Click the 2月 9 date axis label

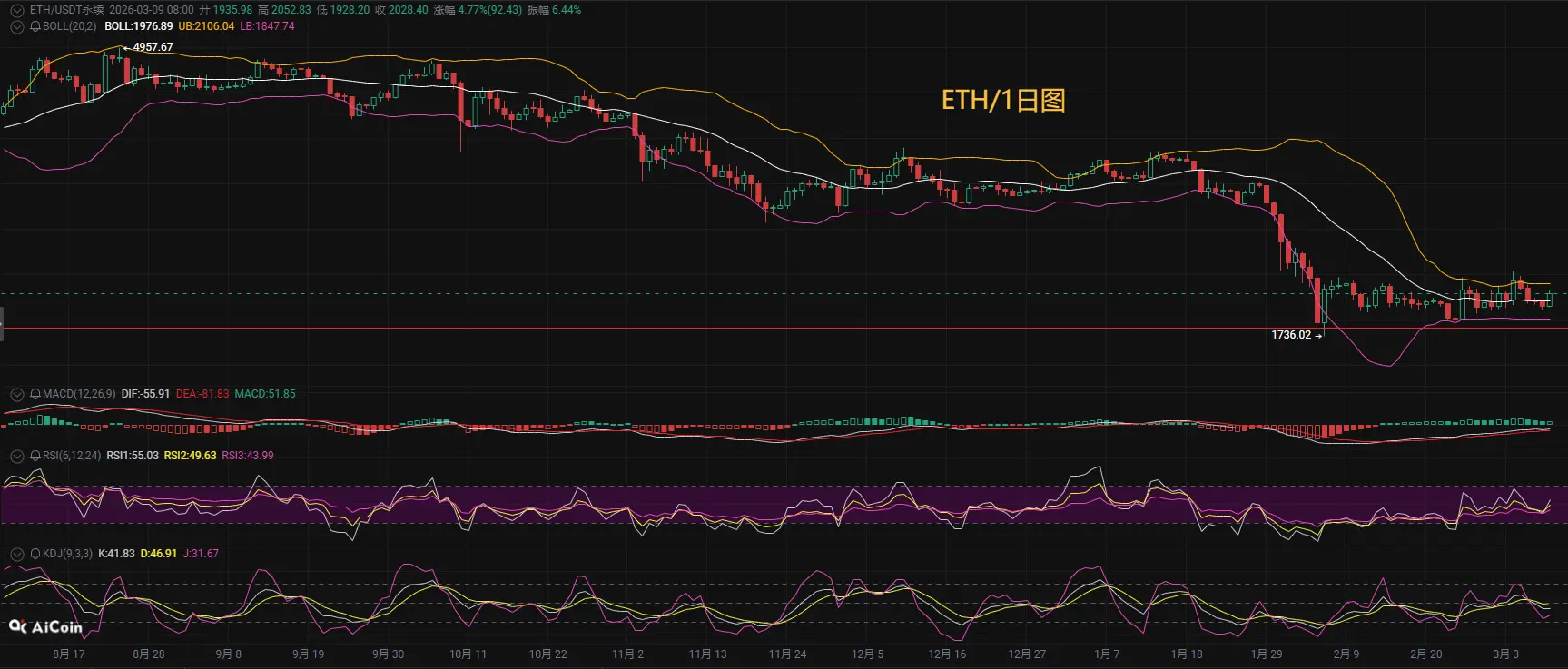pos(1346,654)
